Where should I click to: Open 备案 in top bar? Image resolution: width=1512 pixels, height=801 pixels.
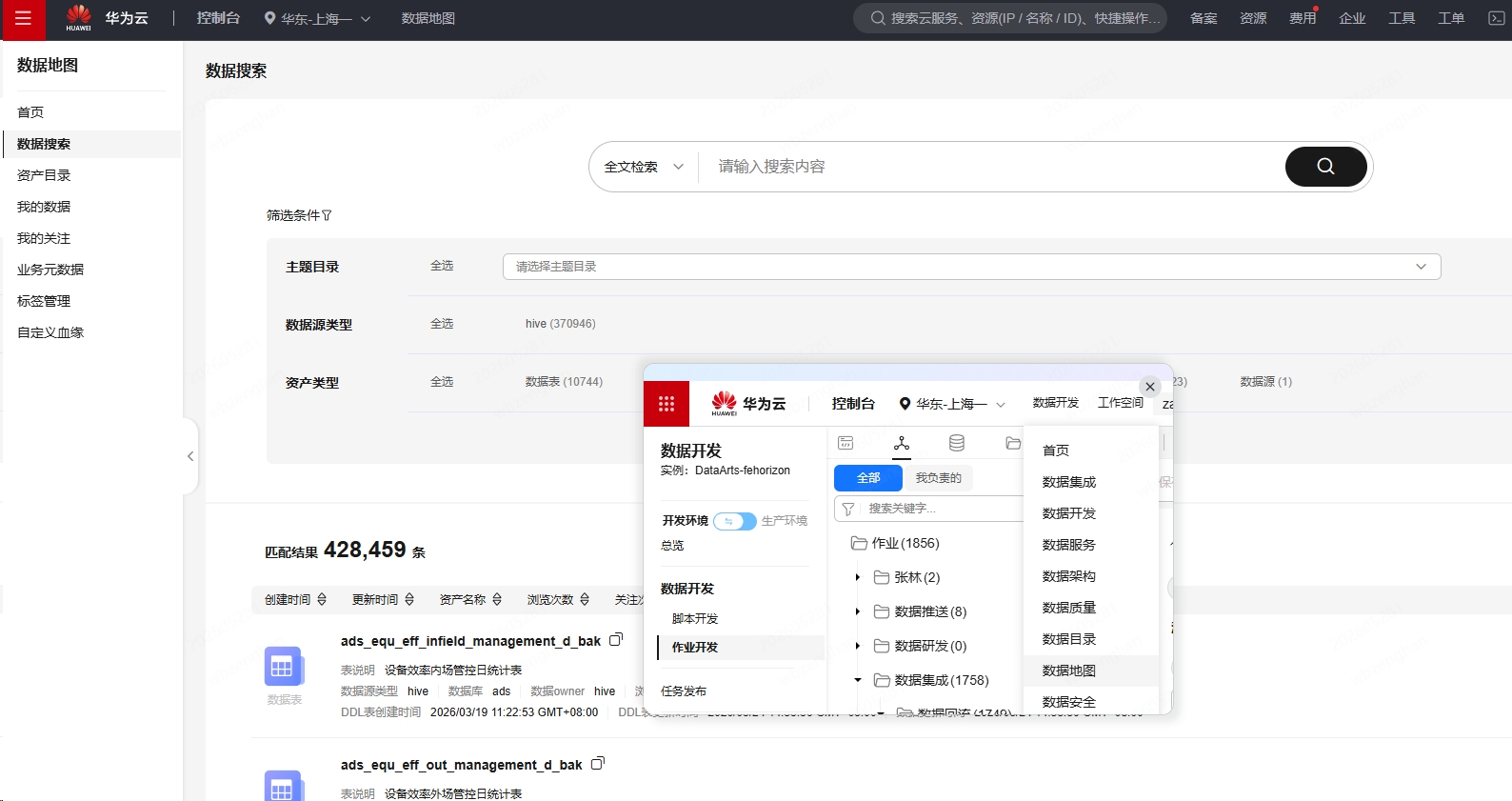pyautogui.click(x=1204, y=18)
